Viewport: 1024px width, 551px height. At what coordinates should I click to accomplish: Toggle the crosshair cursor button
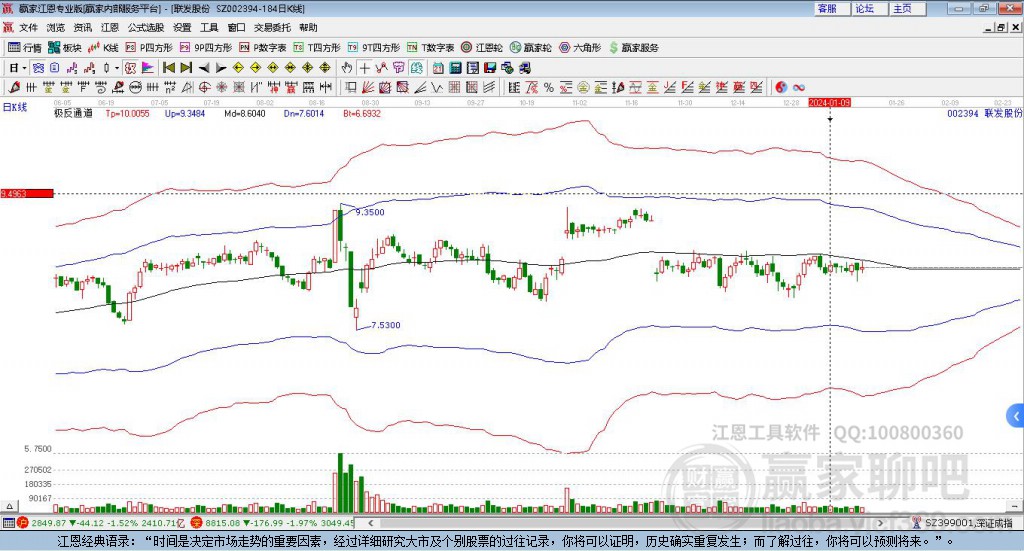(x=364, y=67)
